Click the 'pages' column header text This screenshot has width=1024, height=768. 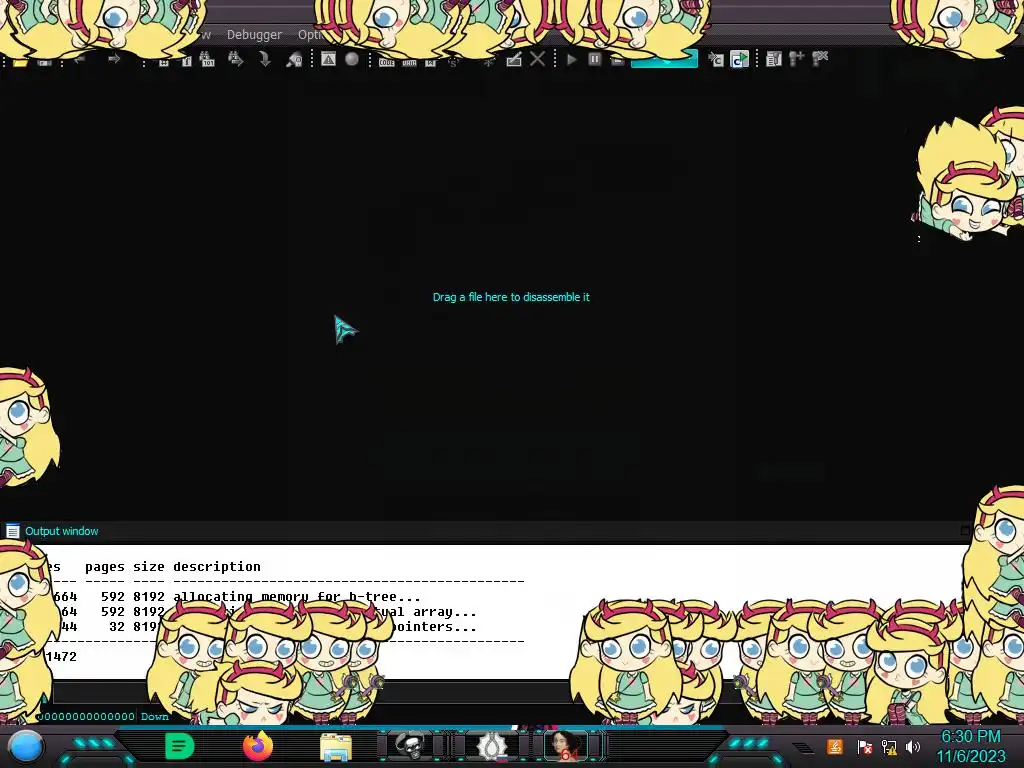104,567
